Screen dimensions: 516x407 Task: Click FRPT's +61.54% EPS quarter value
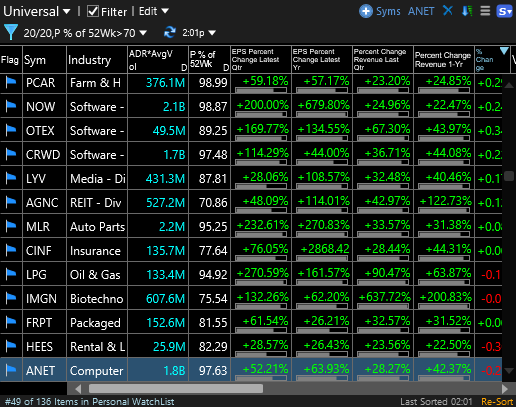[265, 321]
